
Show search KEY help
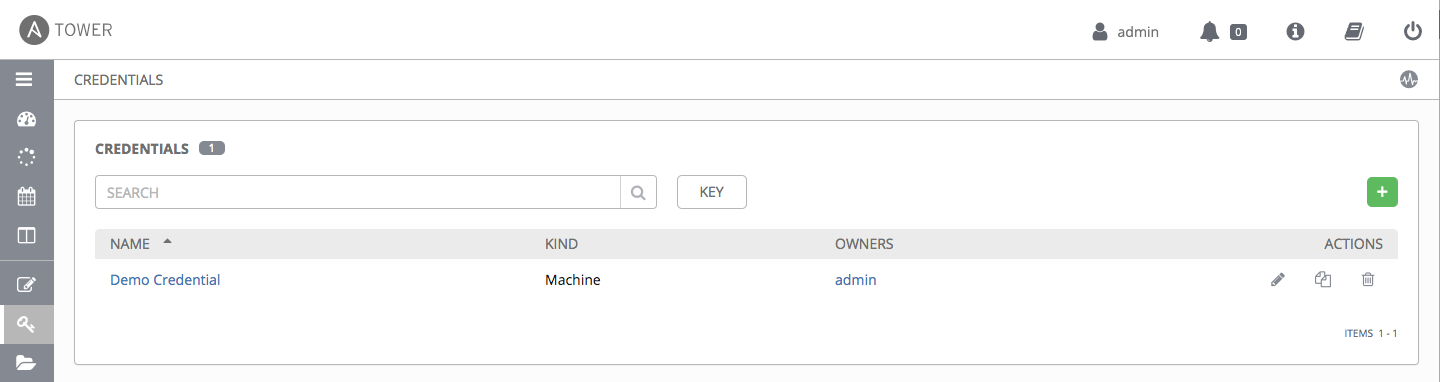coord(712,192)
